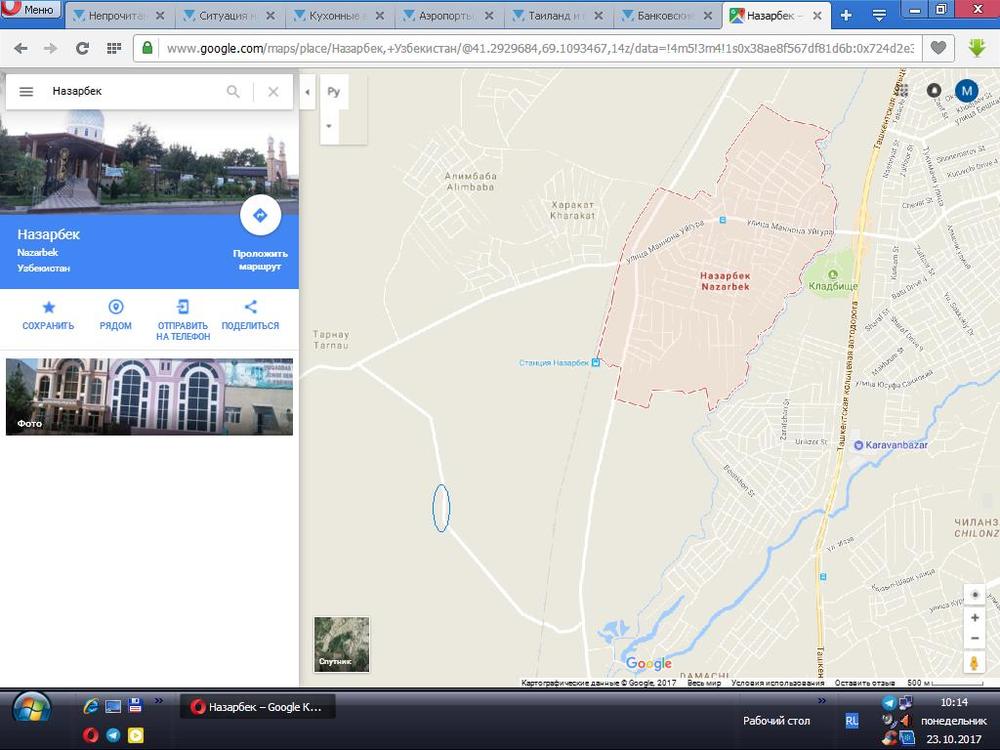
Task: Switch to the Аэропорты browser tab
Action: (447, 16)
